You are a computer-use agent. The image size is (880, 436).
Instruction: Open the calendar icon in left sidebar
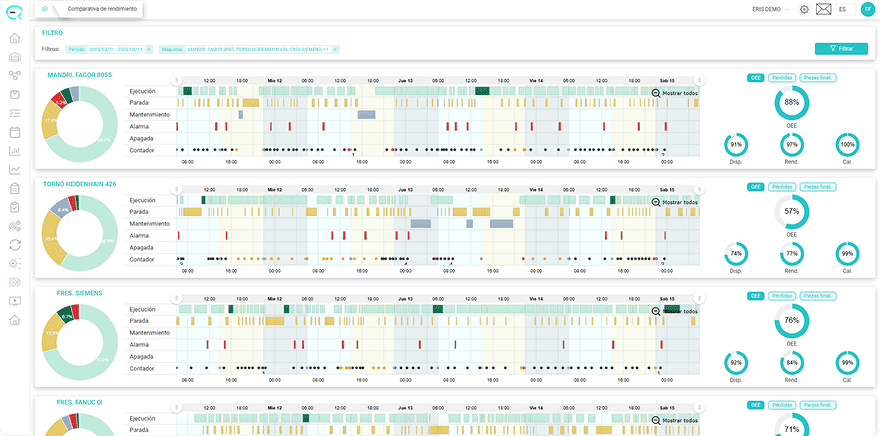point(15,132)
